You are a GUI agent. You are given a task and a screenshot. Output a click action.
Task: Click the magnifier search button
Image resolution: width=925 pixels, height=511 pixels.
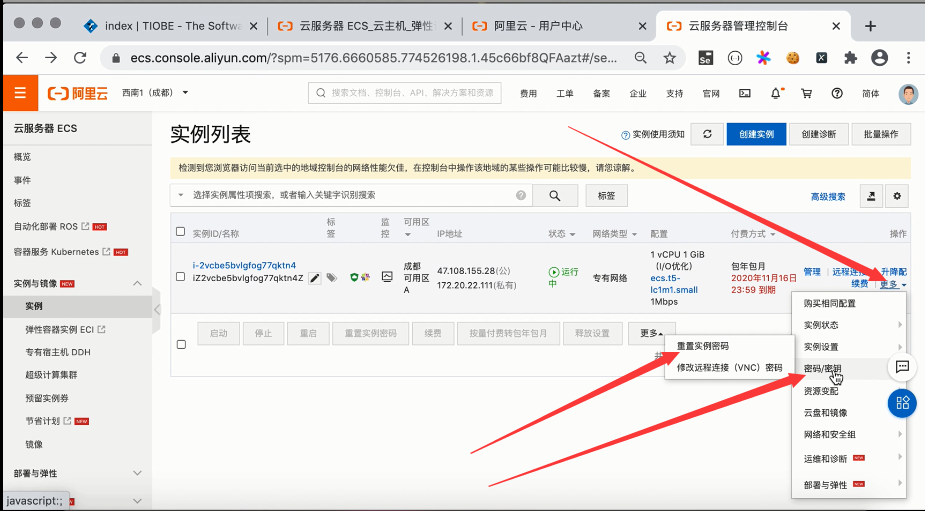click(x=555, y=195)
